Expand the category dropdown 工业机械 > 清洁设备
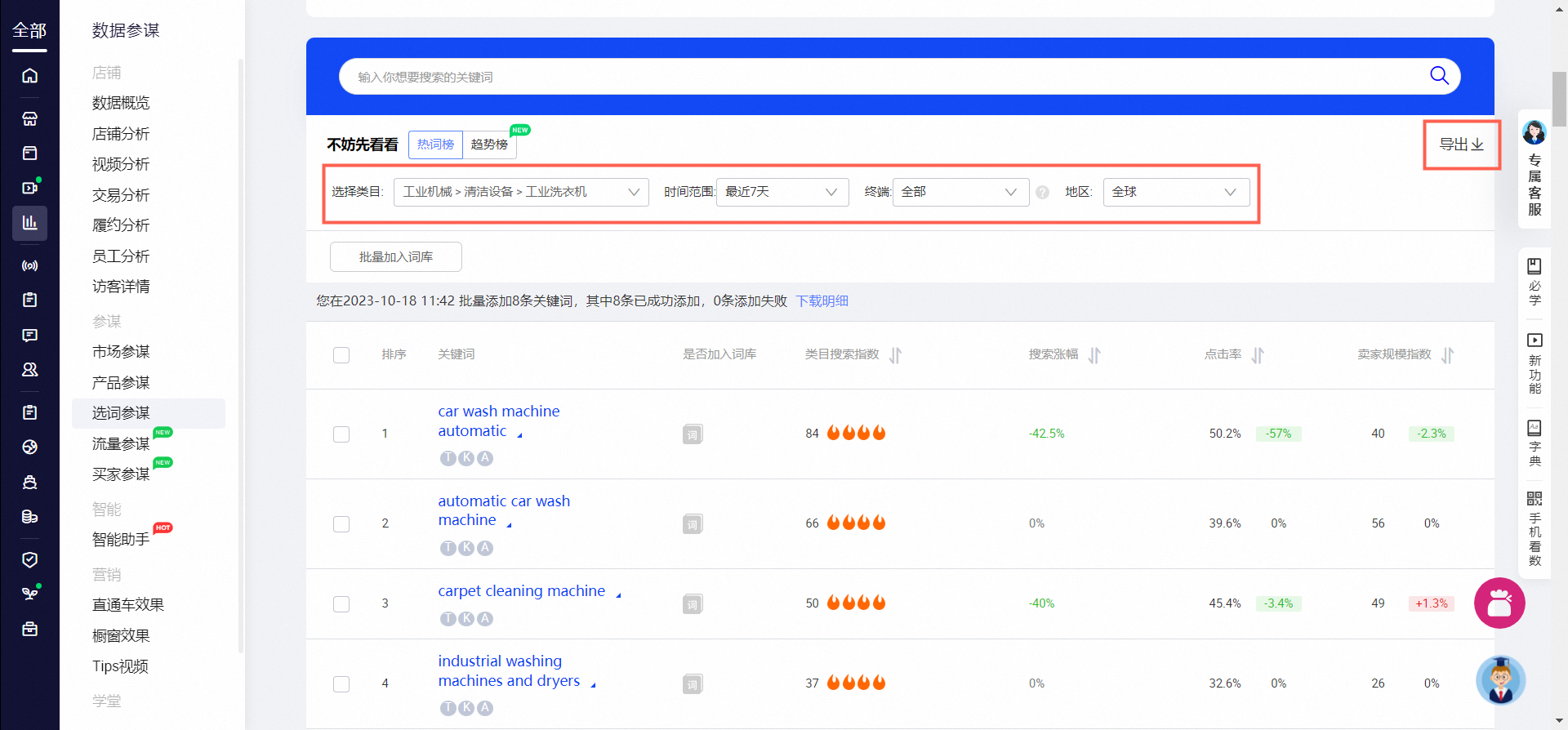1568x730 pixels. pyautogui.click(x=521, y=192)
